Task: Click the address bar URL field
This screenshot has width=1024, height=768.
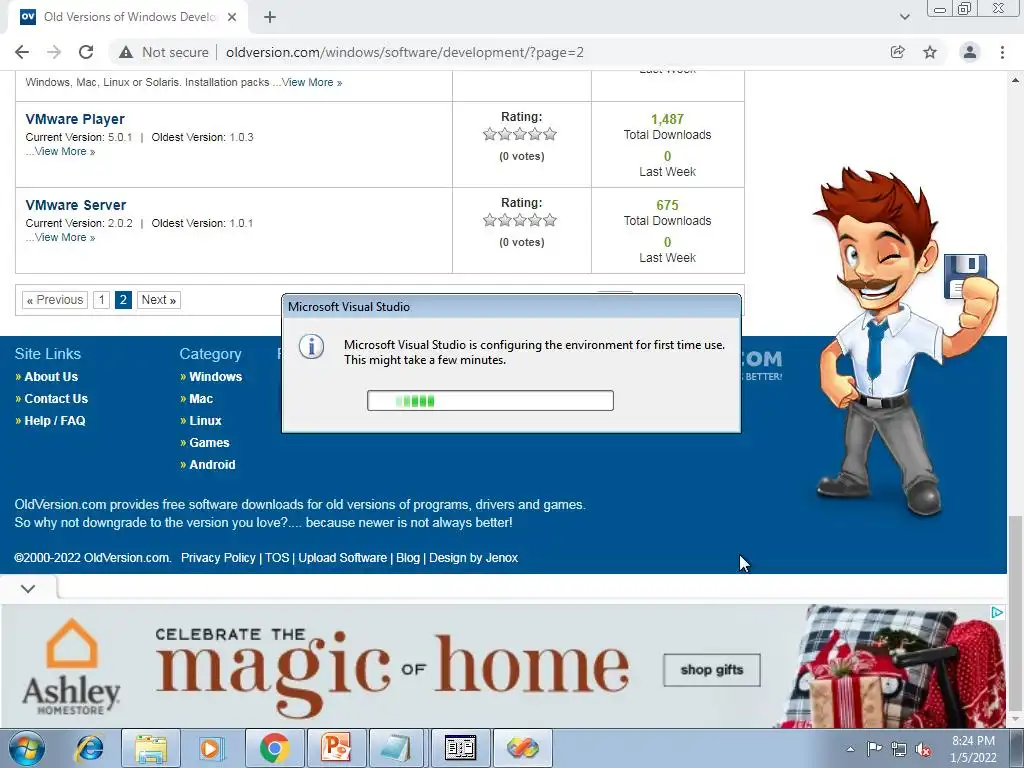Action: tap(405, 52)
